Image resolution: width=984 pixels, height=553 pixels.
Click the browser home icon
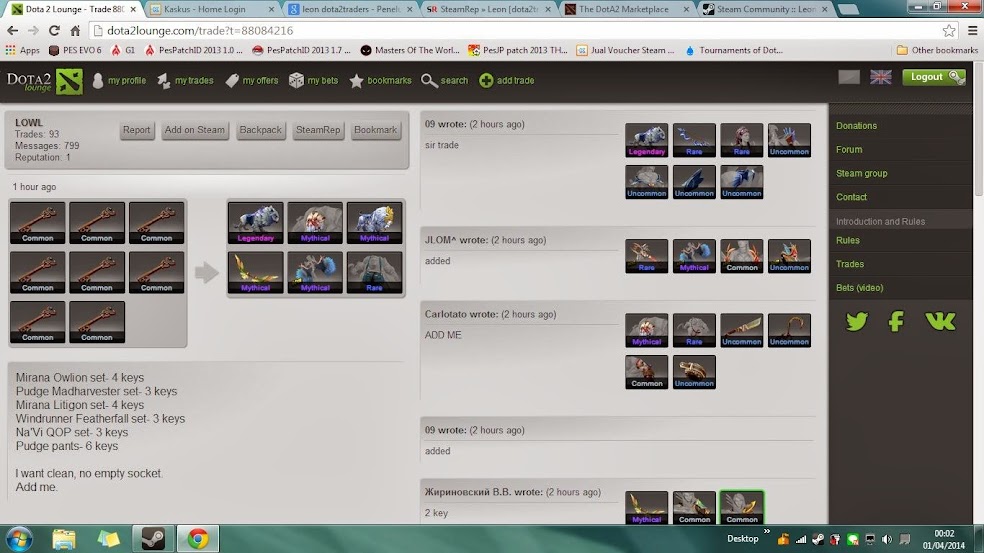pos(75,30)
